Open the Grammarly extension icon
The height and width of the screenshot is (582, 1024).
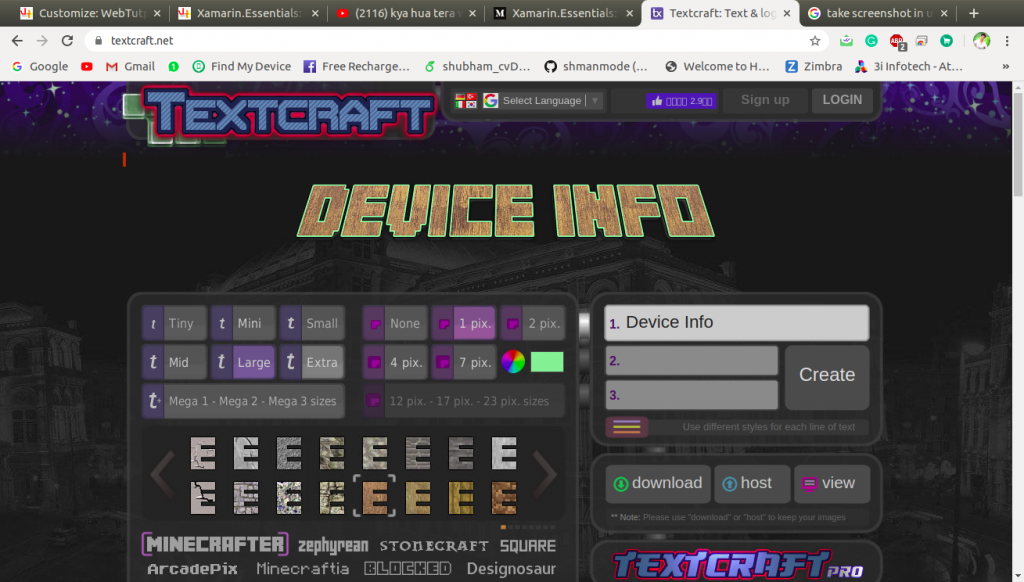coord(871,40)
